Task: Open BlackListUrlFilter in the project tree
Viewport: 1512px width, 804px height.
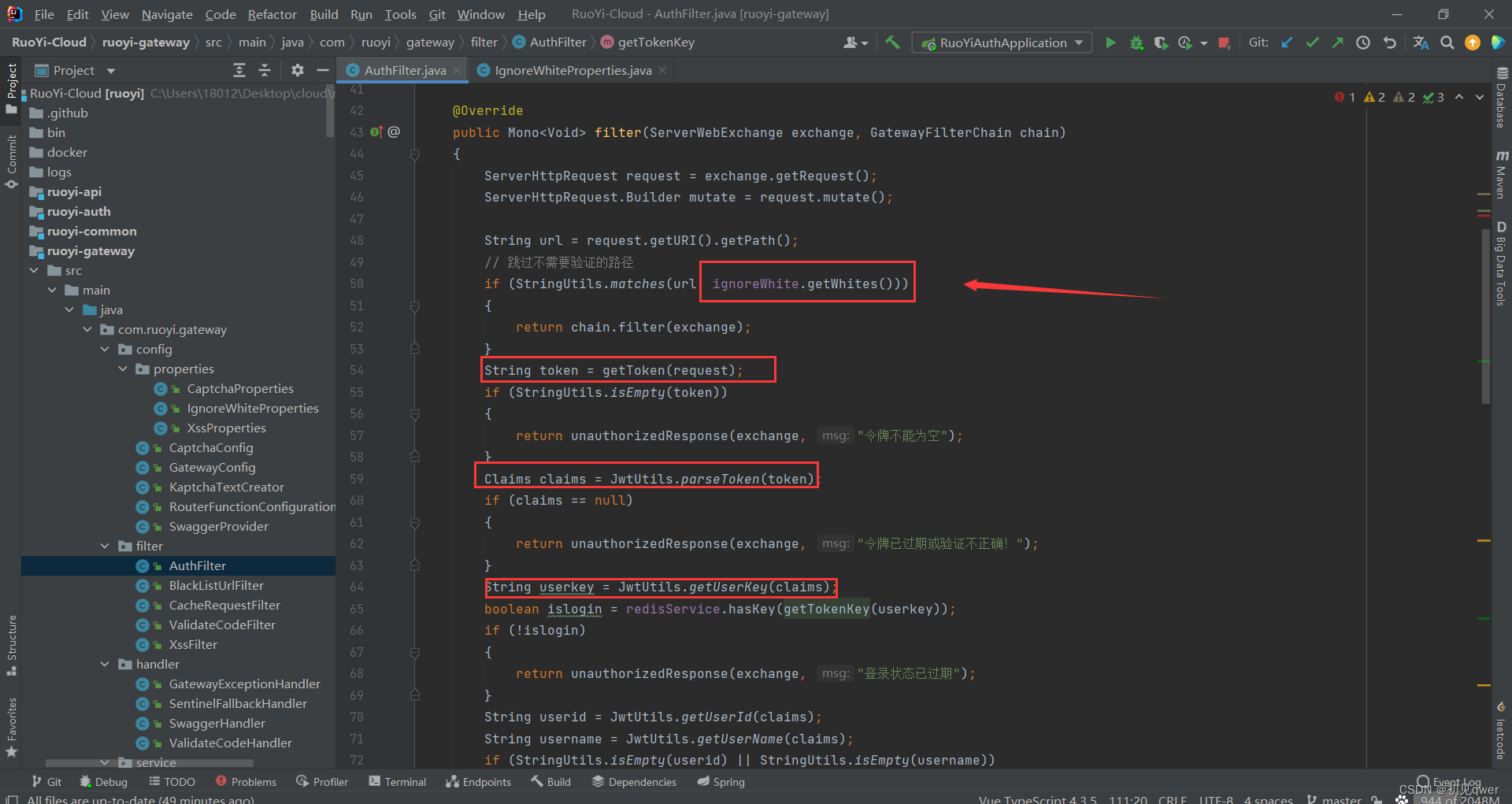Action: (216, 585)
